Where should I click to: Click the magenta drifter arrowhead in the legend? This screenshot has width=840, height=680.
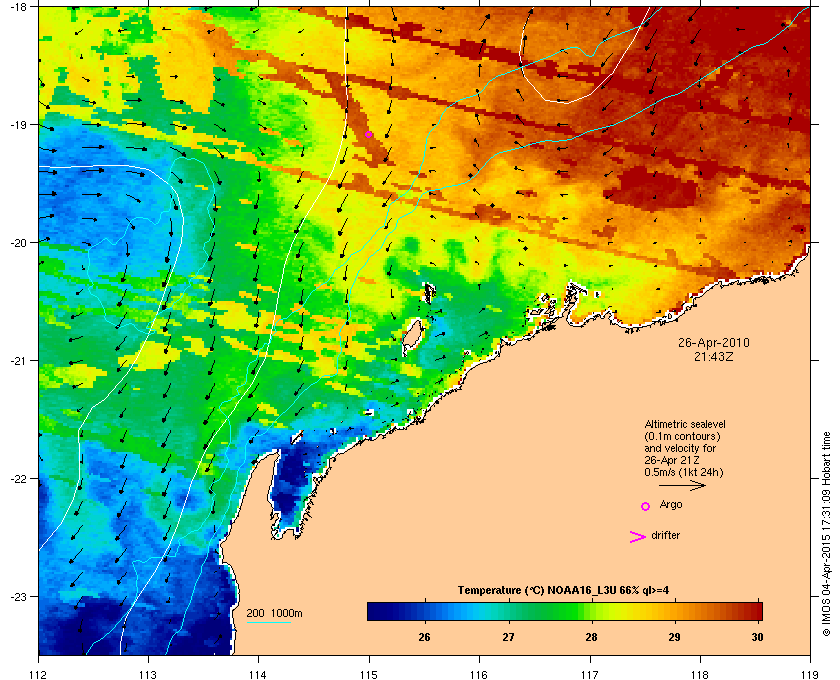coord(638,537)
